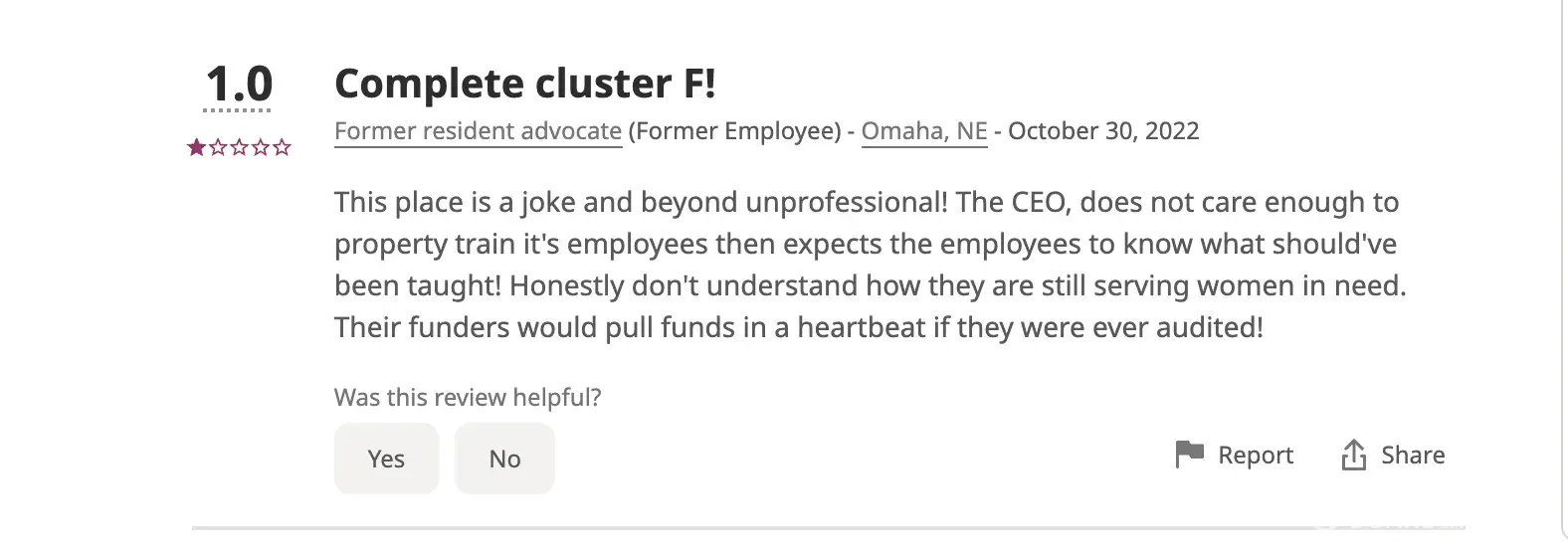The width and height of the screenshot is (1568, 551).
Task: Click the "Report" text label
Action: pos(1256,456)
